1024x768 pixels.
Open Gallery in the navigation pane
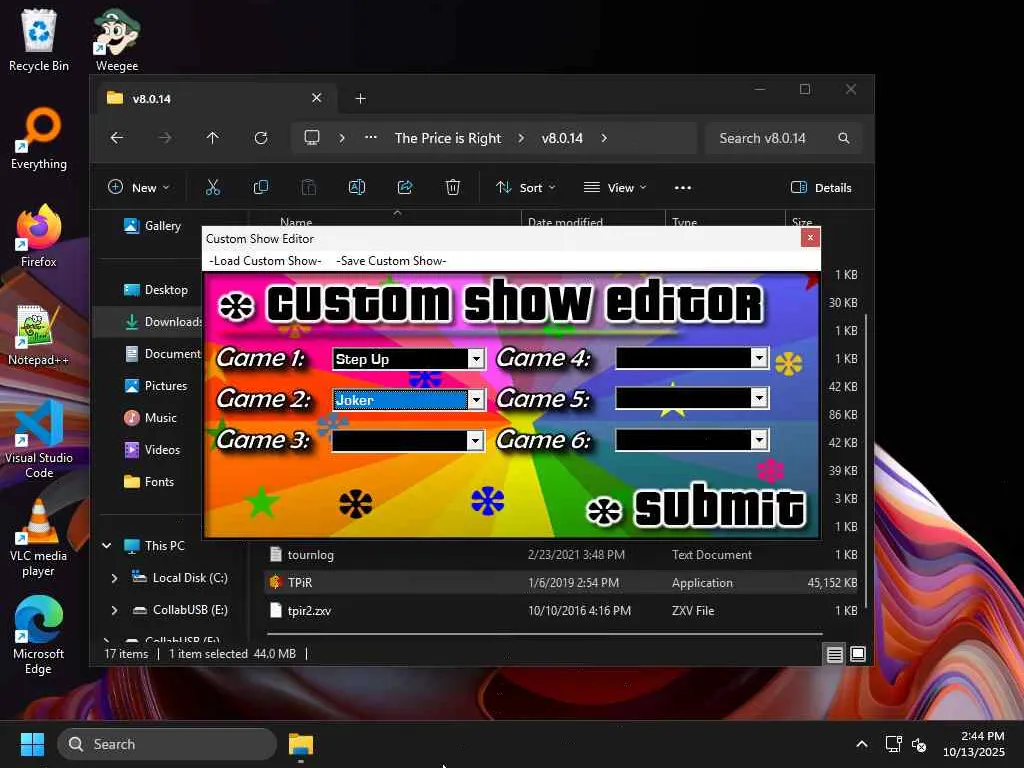pyautogui.click(x=153, y=225)
